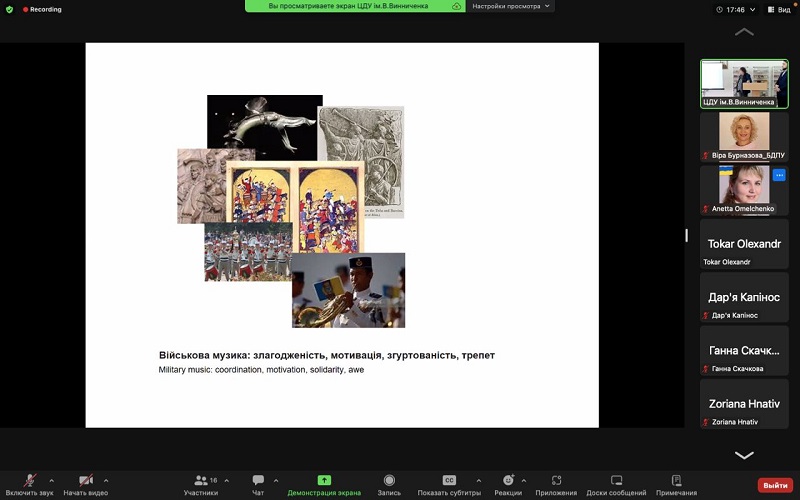
Task: Expand audio options arrow next to microphone
Action: pyautogui.click(x=52, y=481)
